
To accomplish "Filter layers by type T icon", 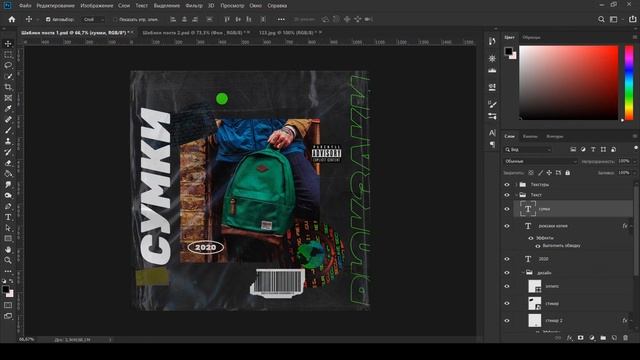I will click(x=593, y=149).
